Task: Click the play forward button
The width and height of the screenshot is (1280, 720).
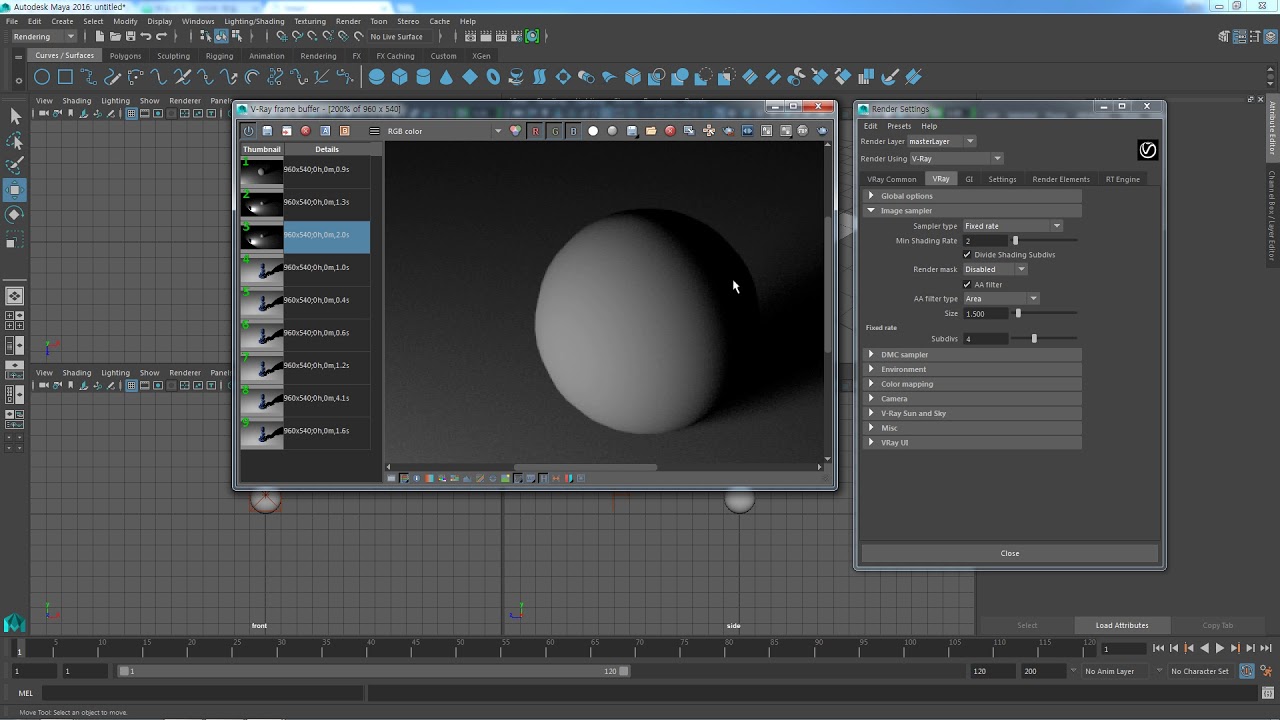Action: [x=1220, y=648]
